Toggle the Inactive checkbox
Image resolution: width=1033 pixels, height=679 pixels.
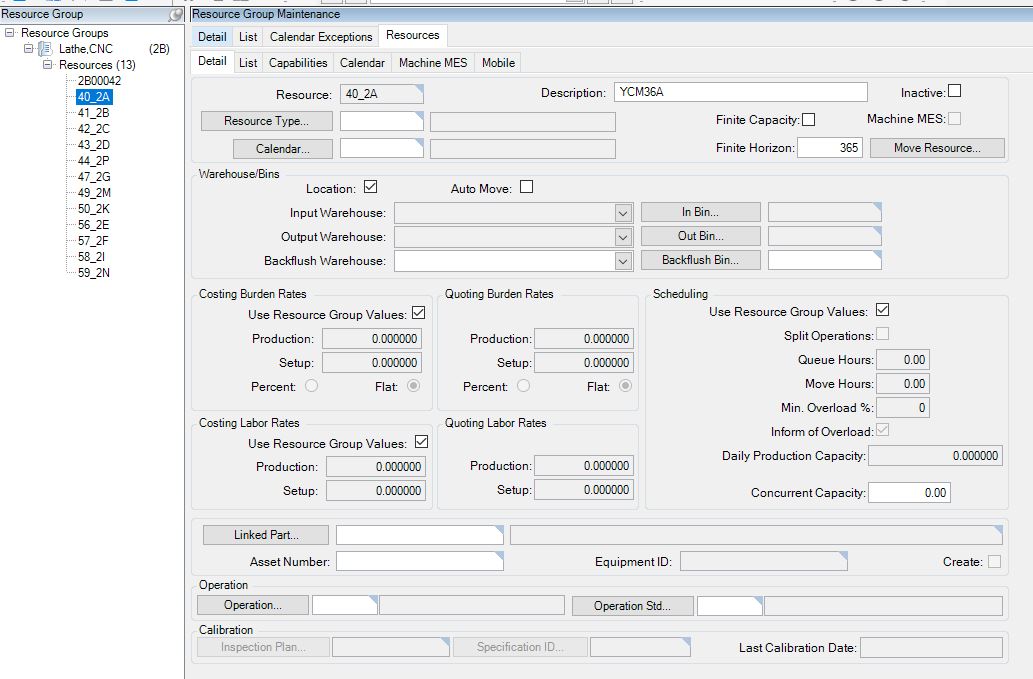[x=954, y=91]
